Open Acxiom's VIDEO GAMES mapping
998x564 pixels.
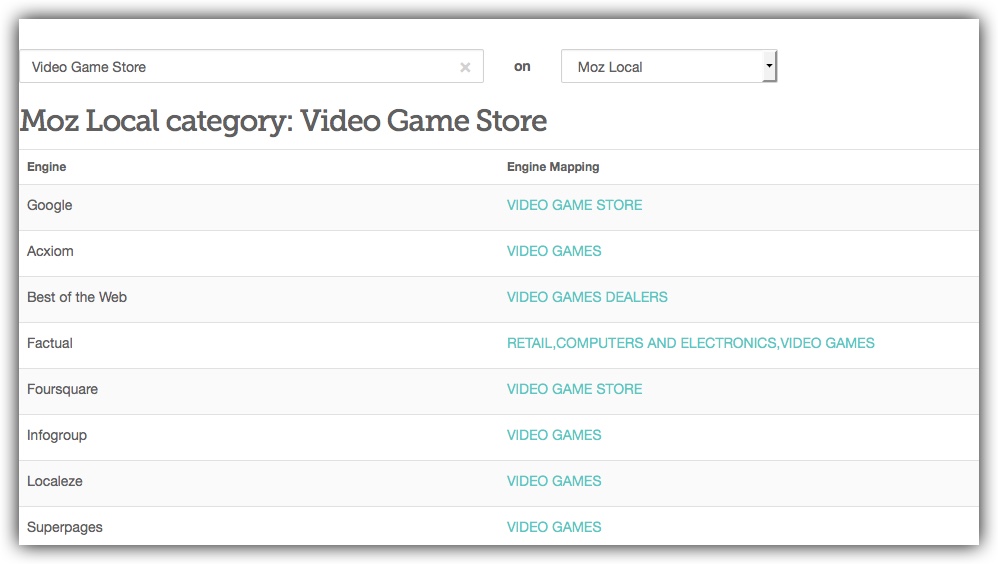point(554,251)
